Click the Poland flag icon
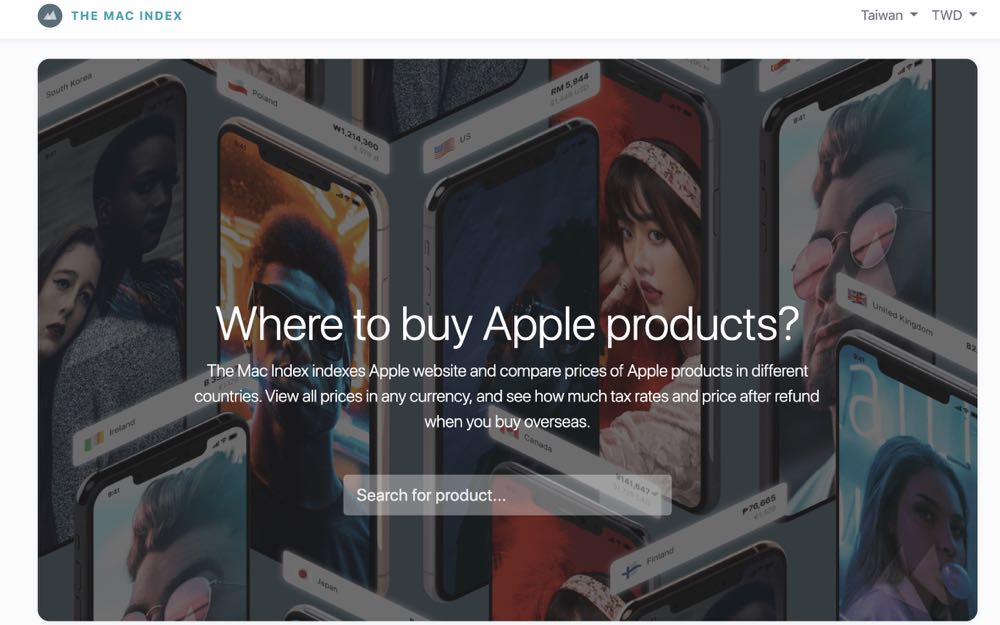 237,85
